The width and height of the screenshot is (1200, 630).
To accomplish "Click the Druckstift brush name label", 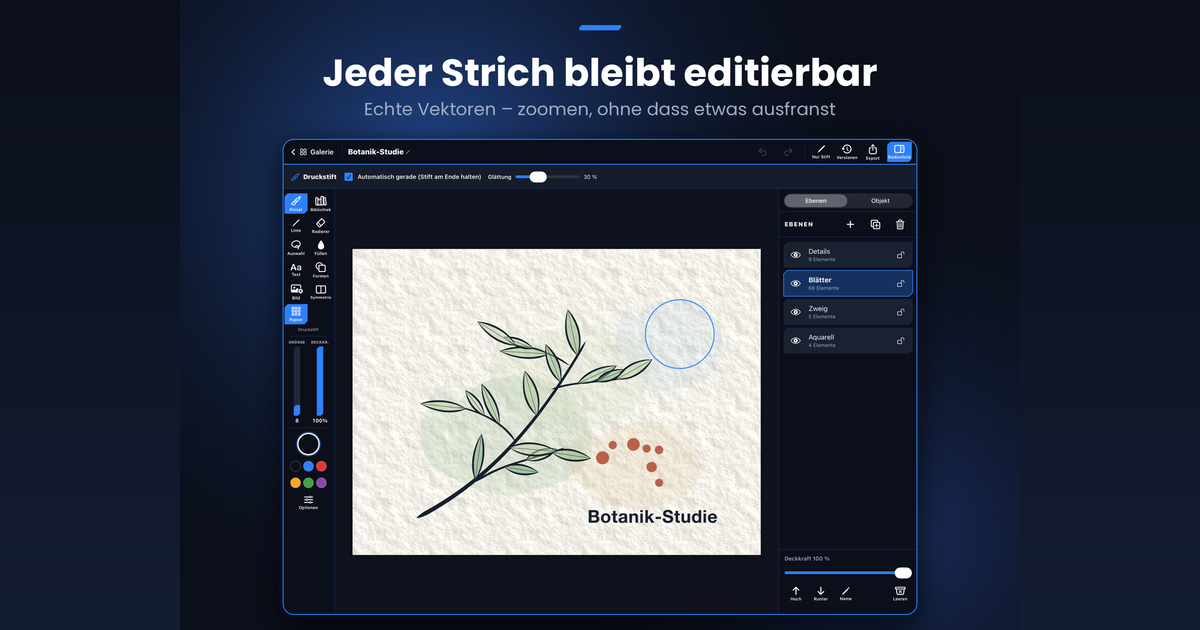I will click(318, 177).
